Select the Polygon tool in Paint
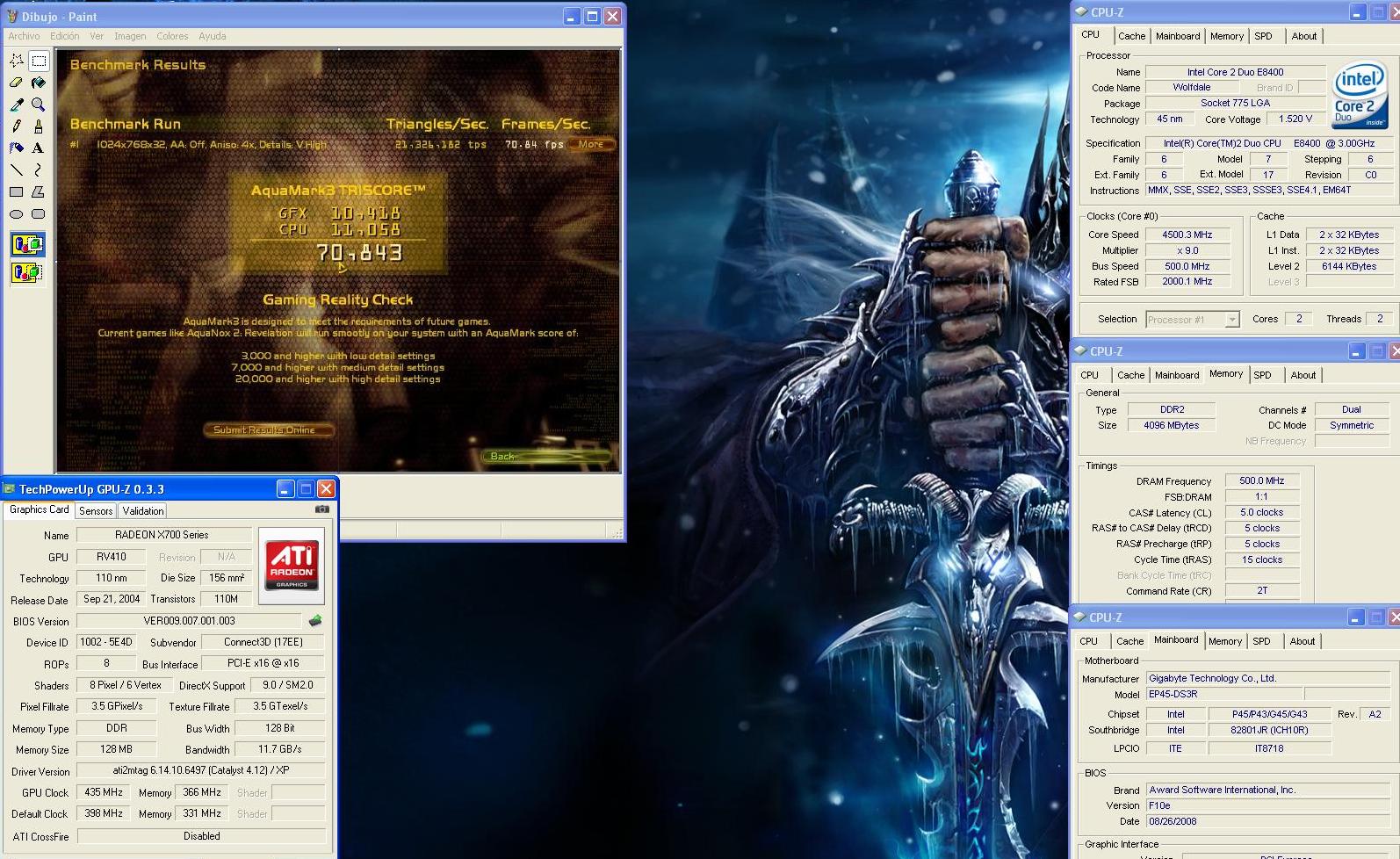The image size is (1400, 859). click(x=39, y=192)
